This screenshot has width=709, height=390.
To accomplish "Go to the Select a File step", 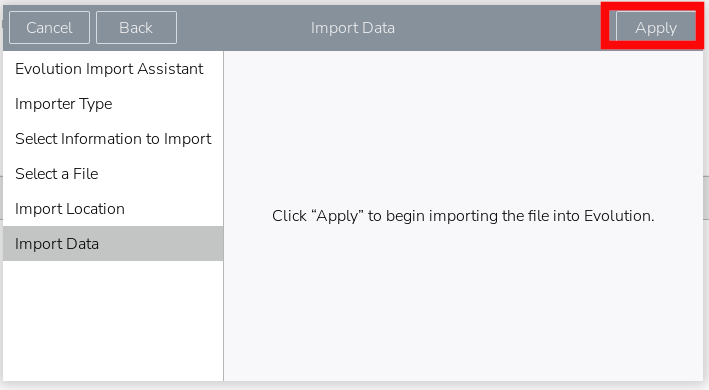I will click(113, 174).
